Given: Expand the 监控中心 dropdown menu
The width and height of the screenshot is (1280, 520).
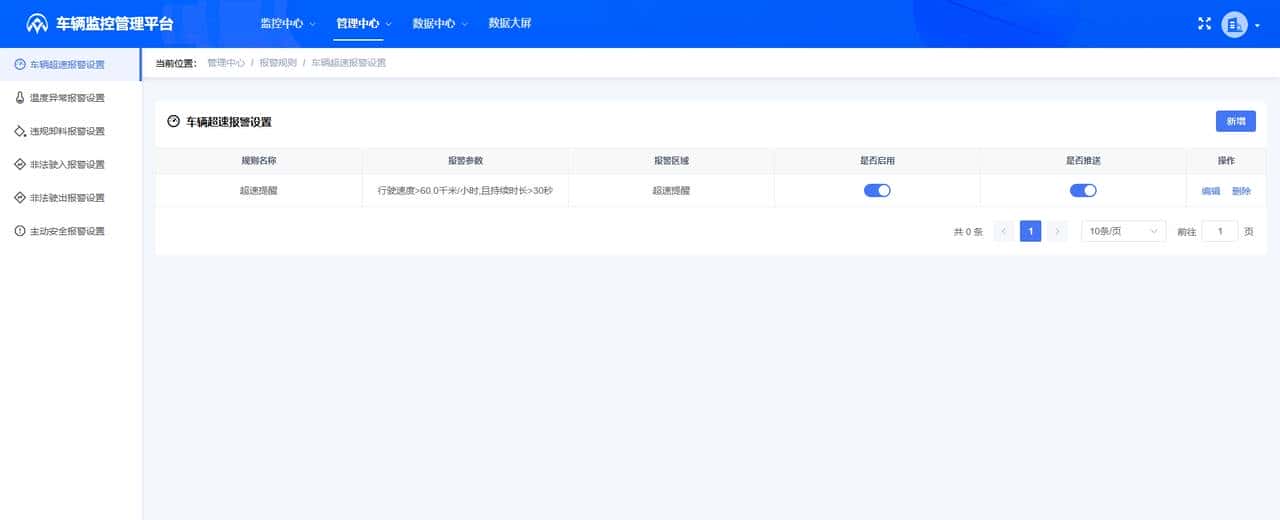Looking at the screenshot, I should (288, 23).
